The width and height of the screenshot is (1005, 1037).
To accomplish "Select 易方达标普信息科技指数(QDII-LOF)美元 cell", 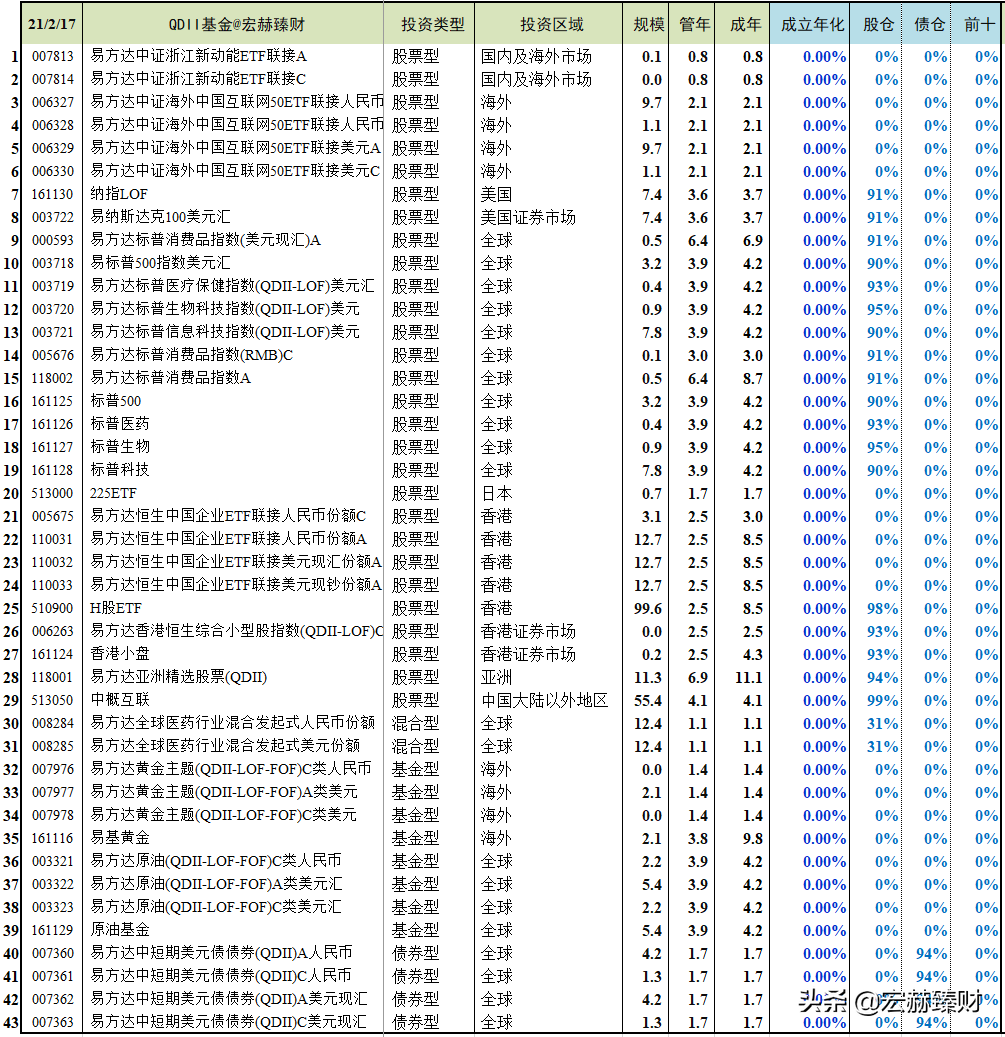I will pos(225,332).
